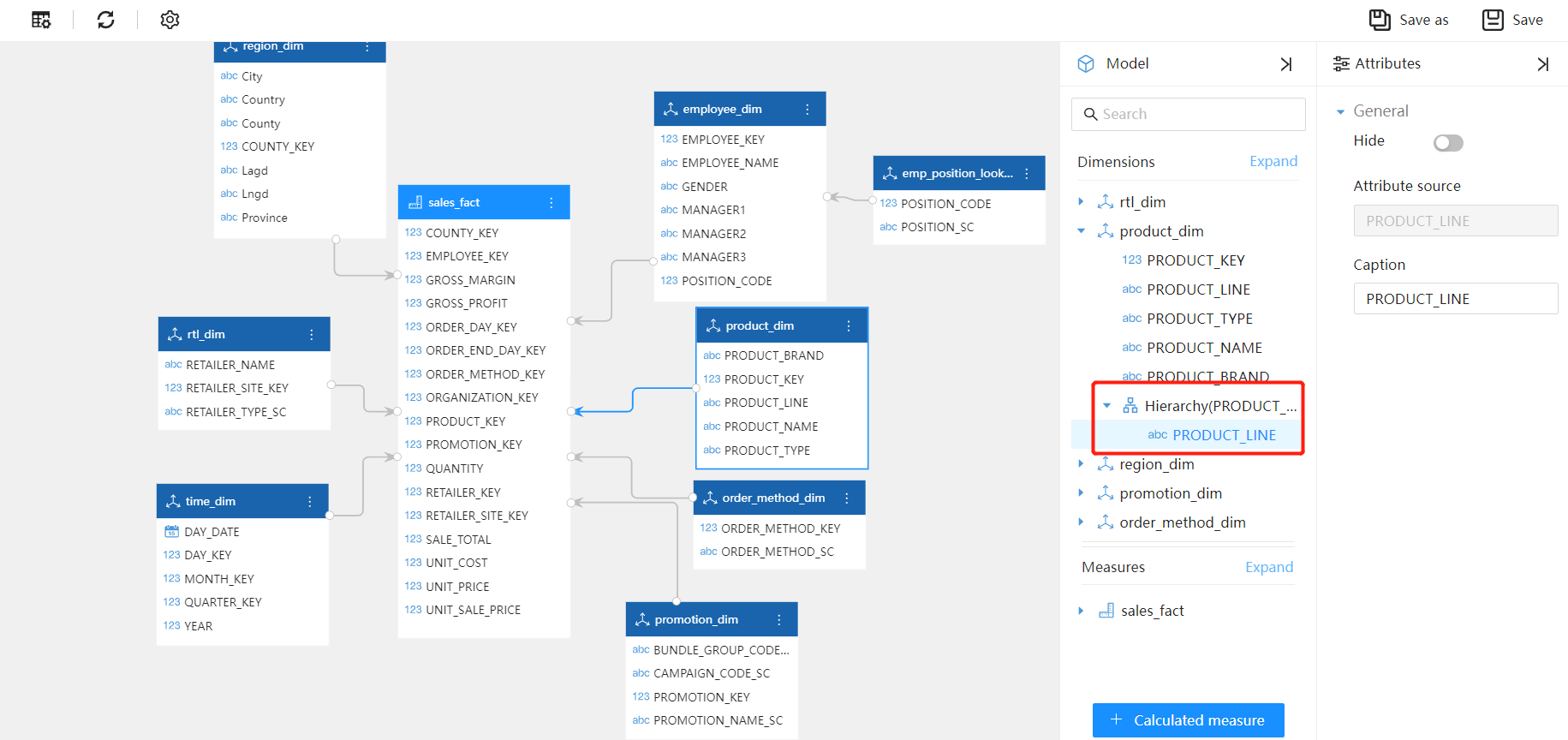The width and height of the screenshot is (1568, 740).
Task: Click time_dim dimension icon in diagram header
Action: click(173, 501)
